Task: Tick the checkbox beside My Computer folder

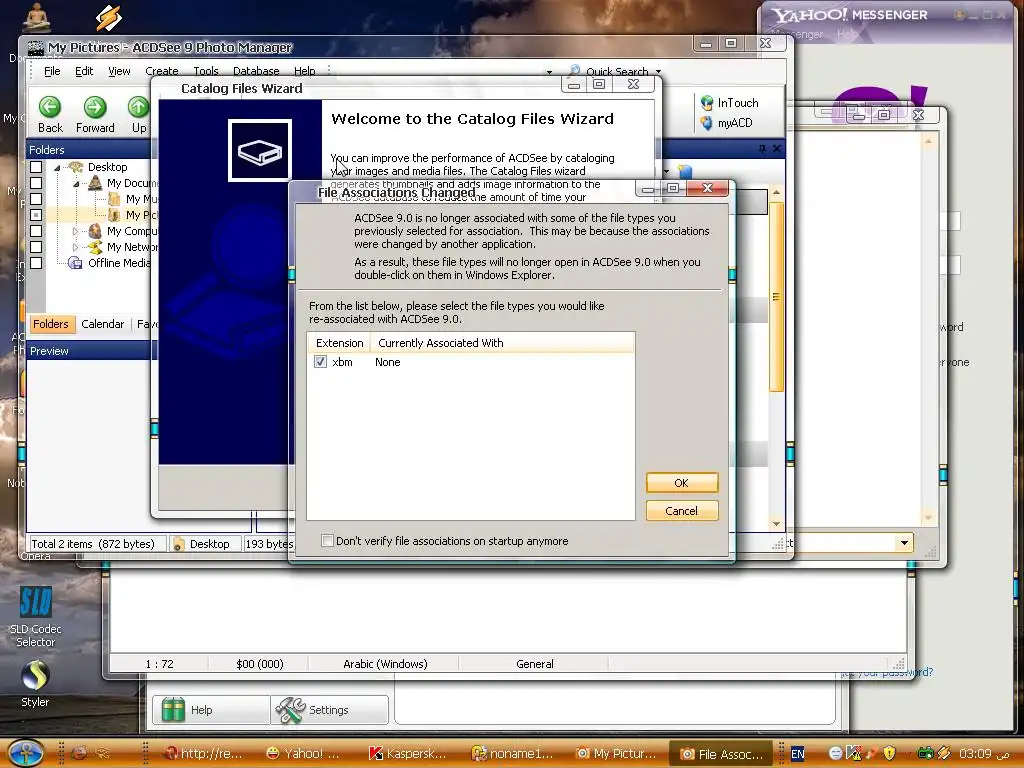Action: pyautogui.click(x=36, y=231)
